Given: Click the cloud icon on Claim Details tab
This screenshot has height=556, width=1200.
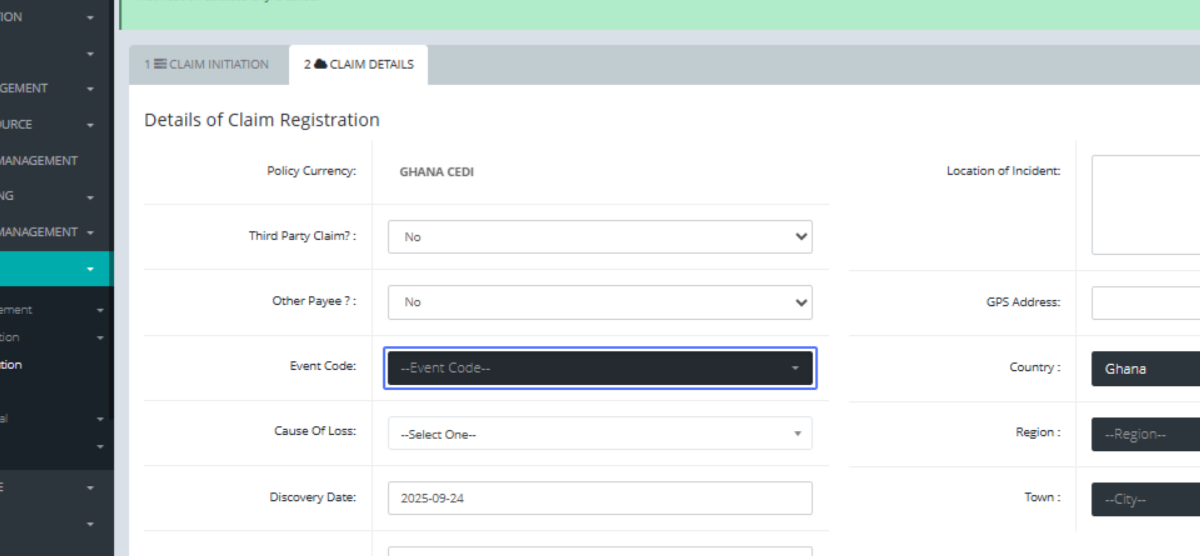Looking at the screenshot, I should [x=320, y=64].
